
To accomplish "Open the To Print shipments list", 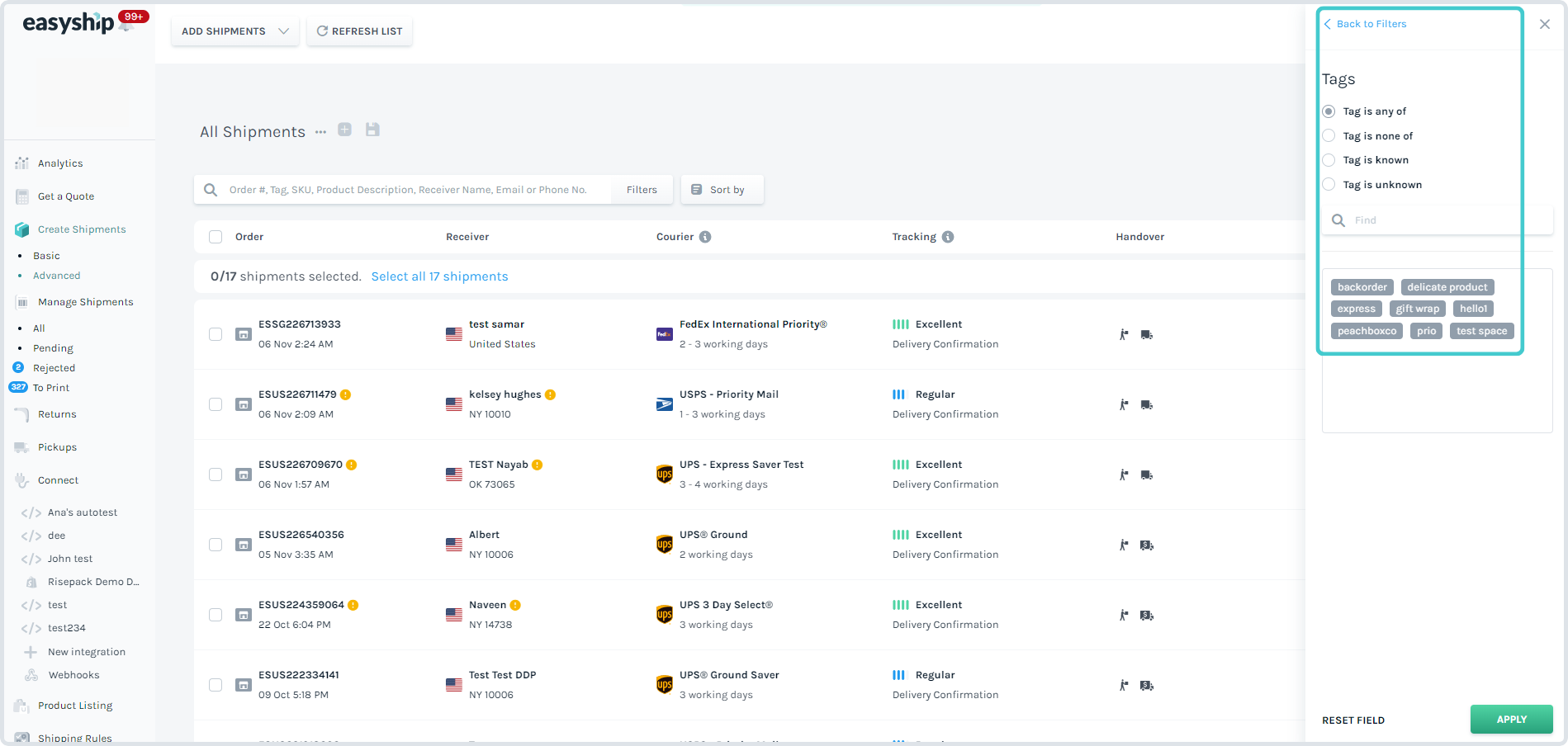I will pos(51,388).
